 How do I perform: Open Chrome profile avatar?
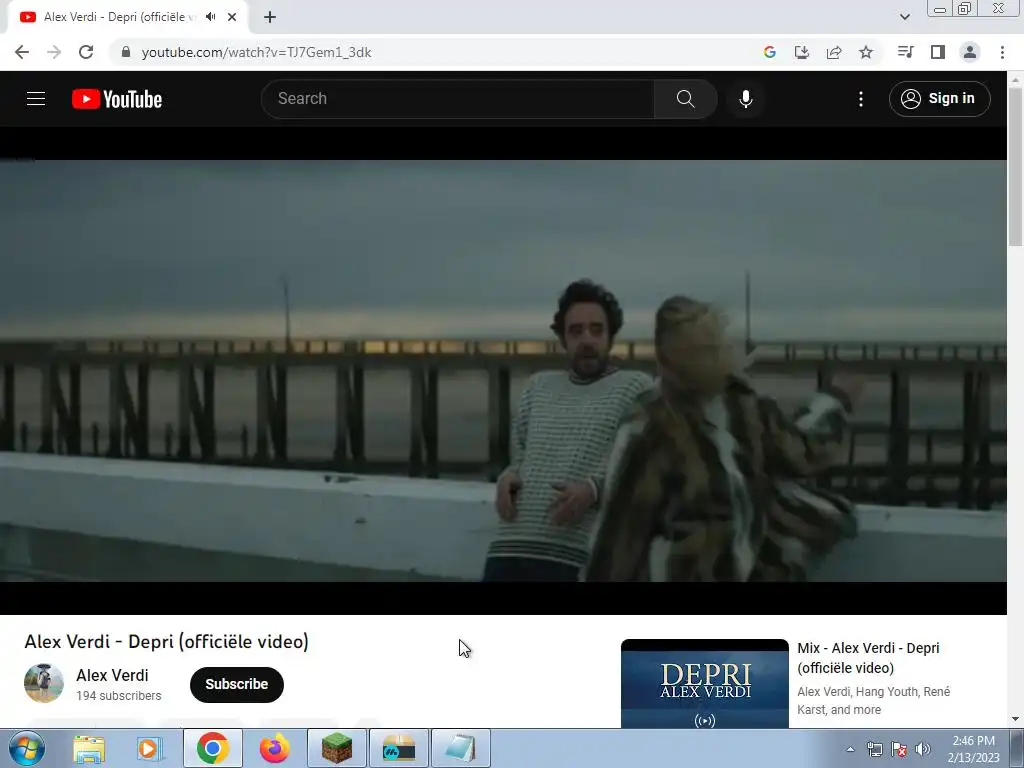(970, 52)
